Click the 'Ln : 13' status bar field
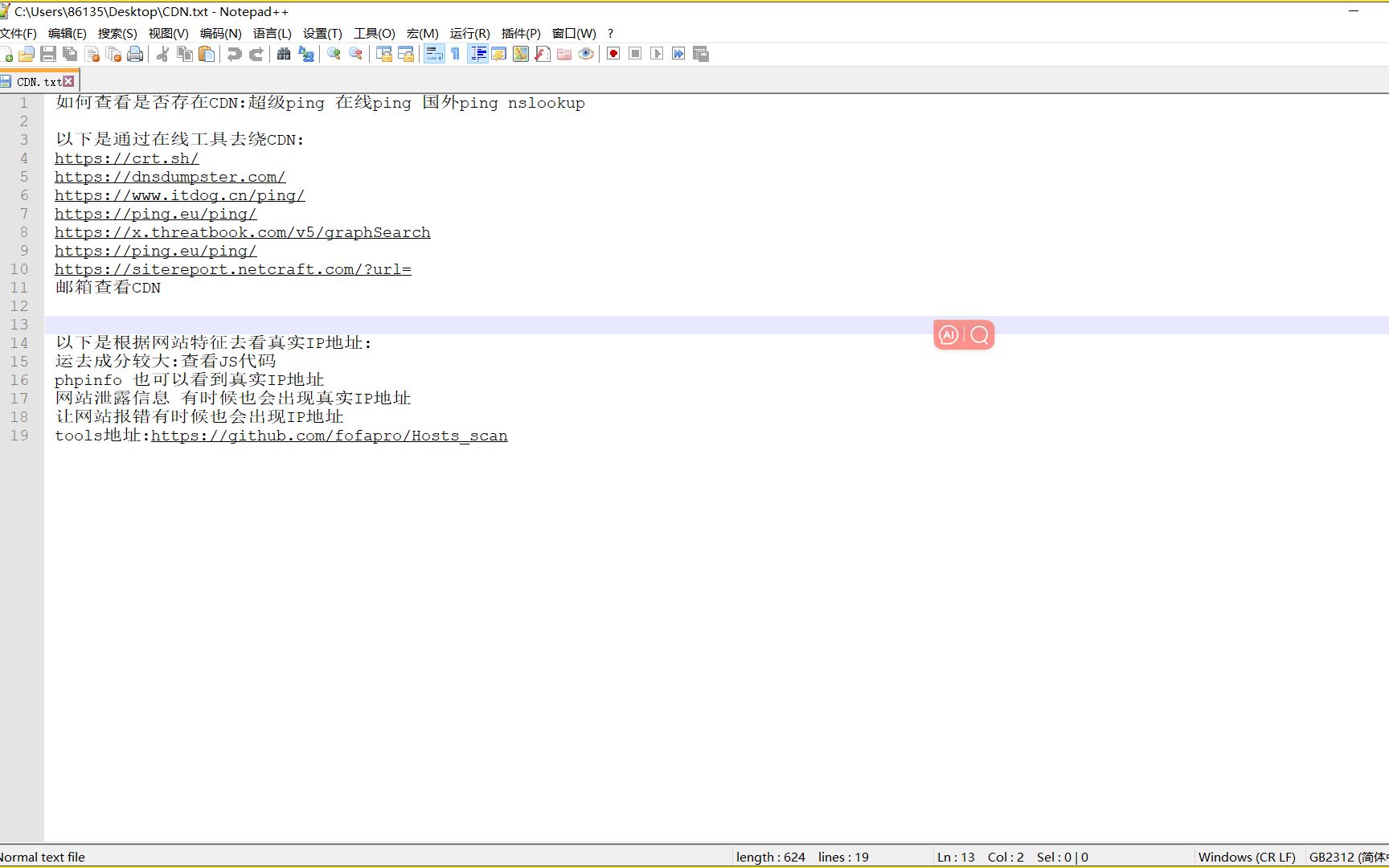1389x868 pixels. 956,857
